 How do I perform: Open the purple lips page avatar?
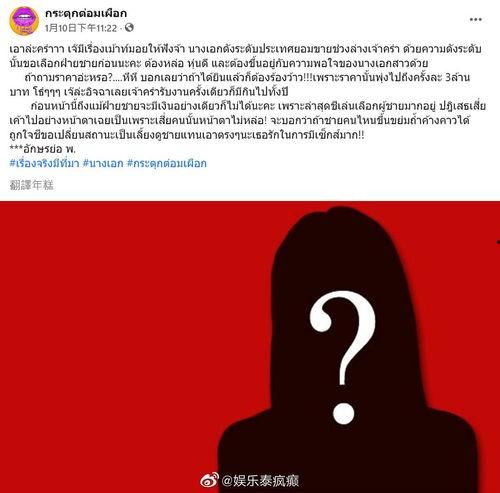(24, 21)
